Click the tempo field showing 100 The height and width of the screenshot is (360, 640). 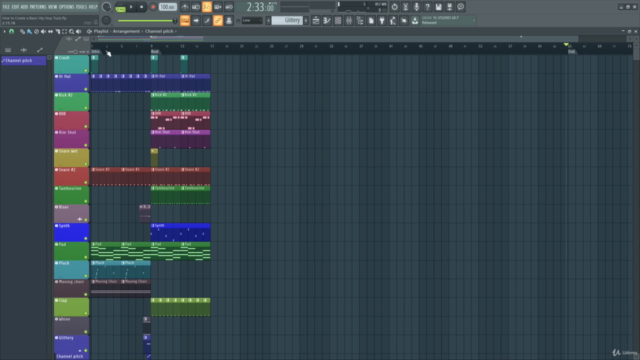pos(167,7)
